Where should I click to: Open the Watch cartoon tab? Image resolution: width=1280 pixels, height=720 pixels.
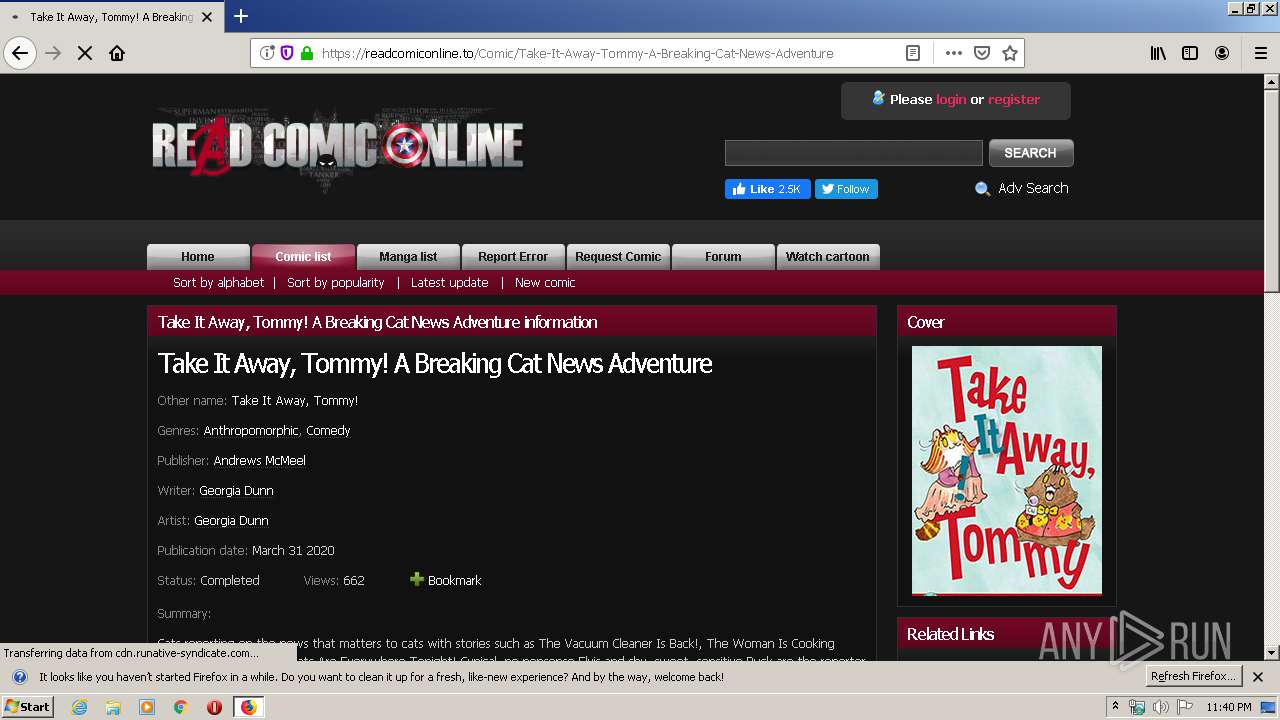(828, 257)
